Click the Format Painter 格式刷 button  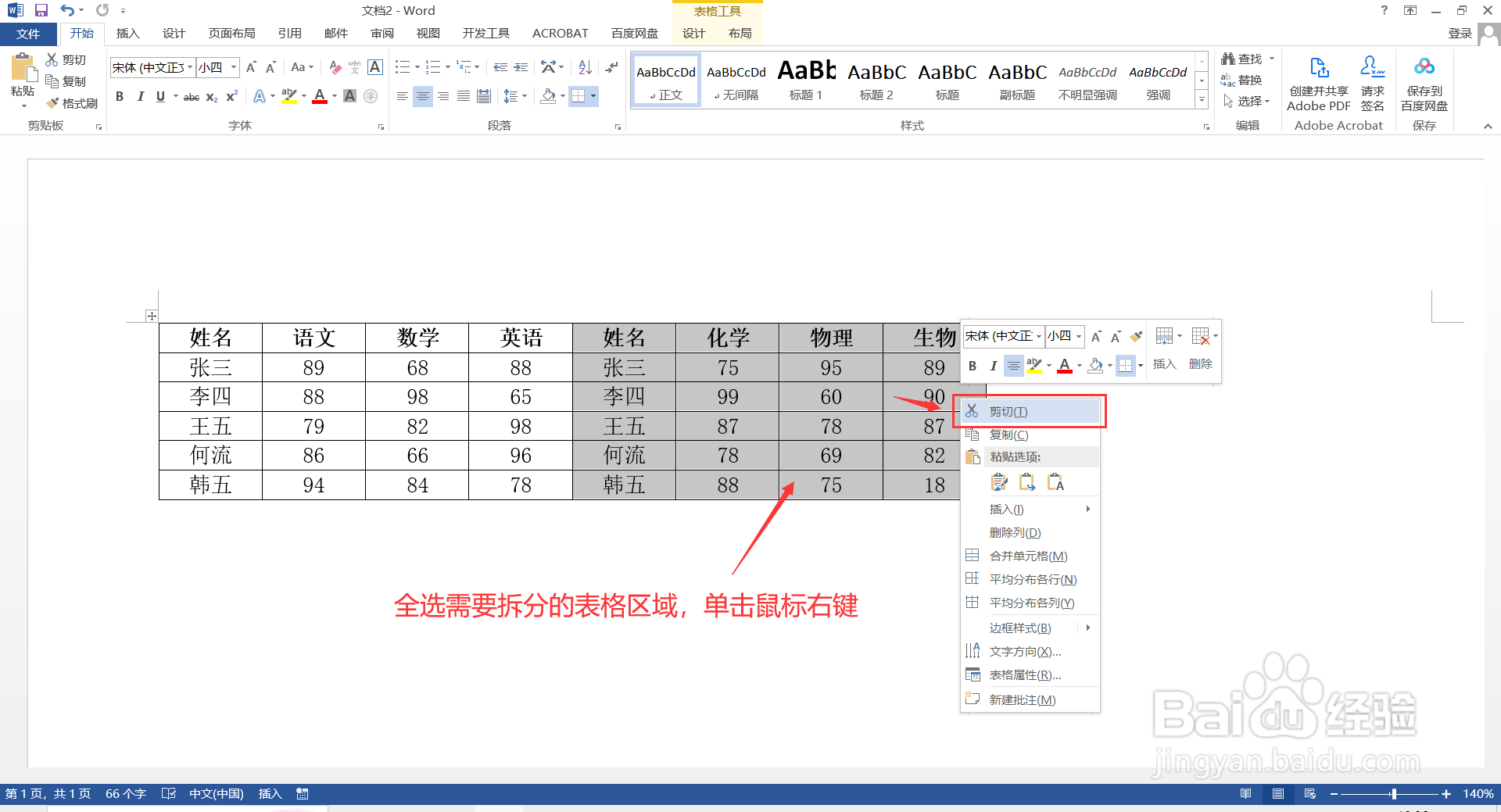pos(72,103)
